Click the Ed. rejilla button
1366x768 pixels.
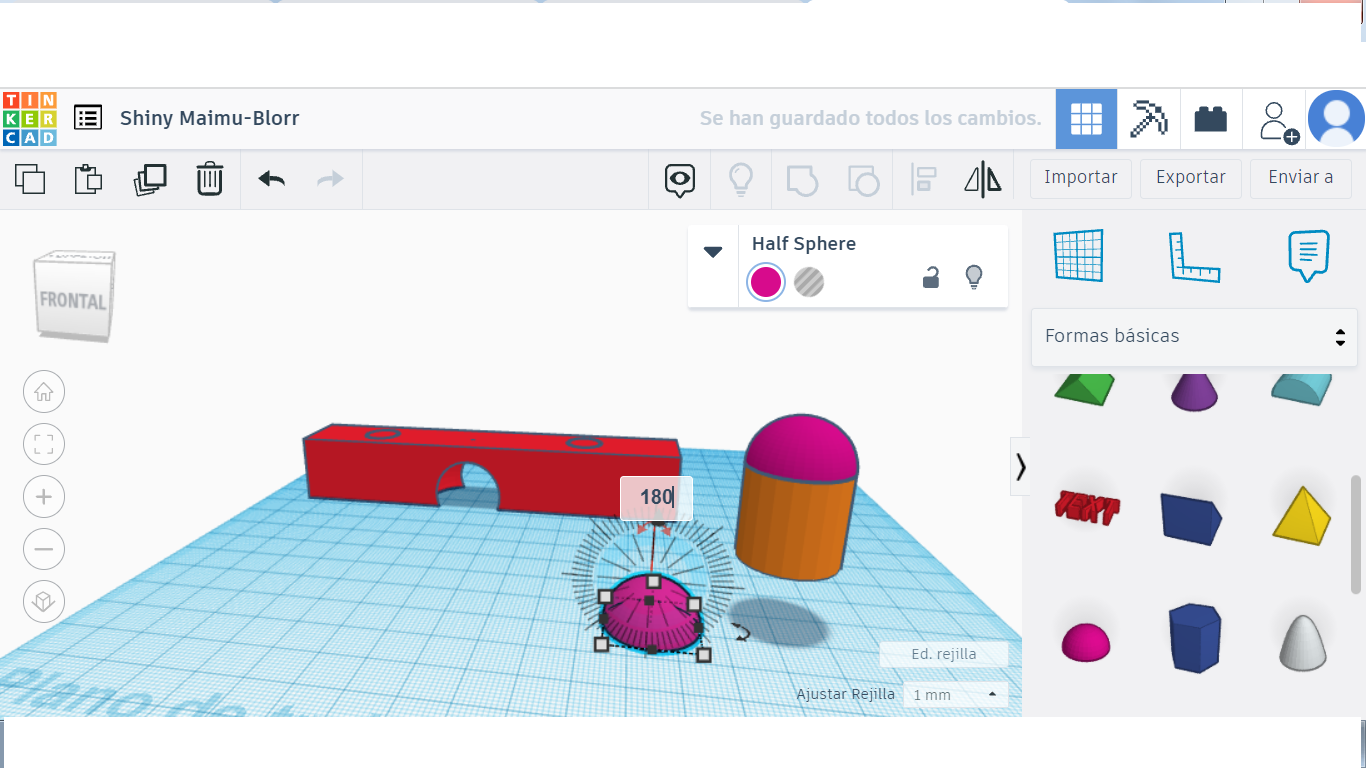coord(944,655)
